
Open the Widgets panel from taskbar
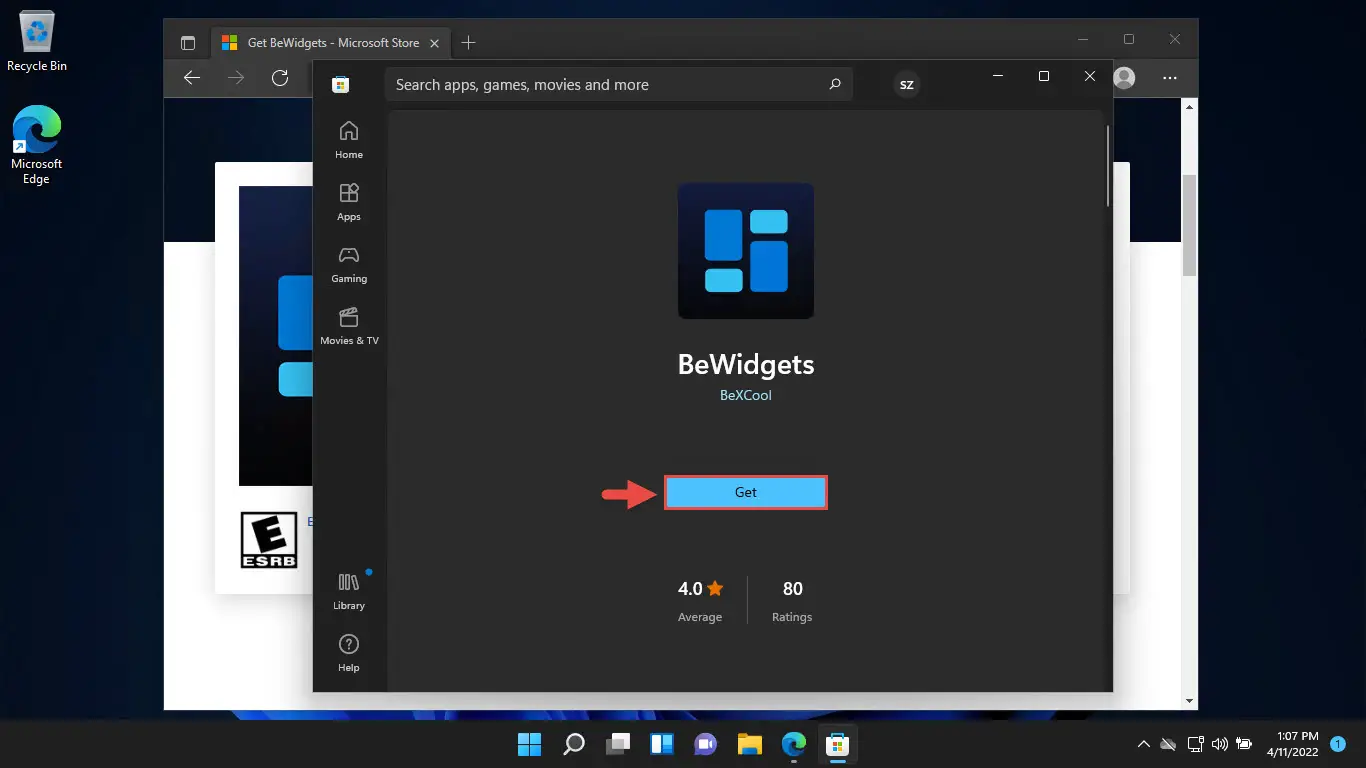[x=661, y=744]
